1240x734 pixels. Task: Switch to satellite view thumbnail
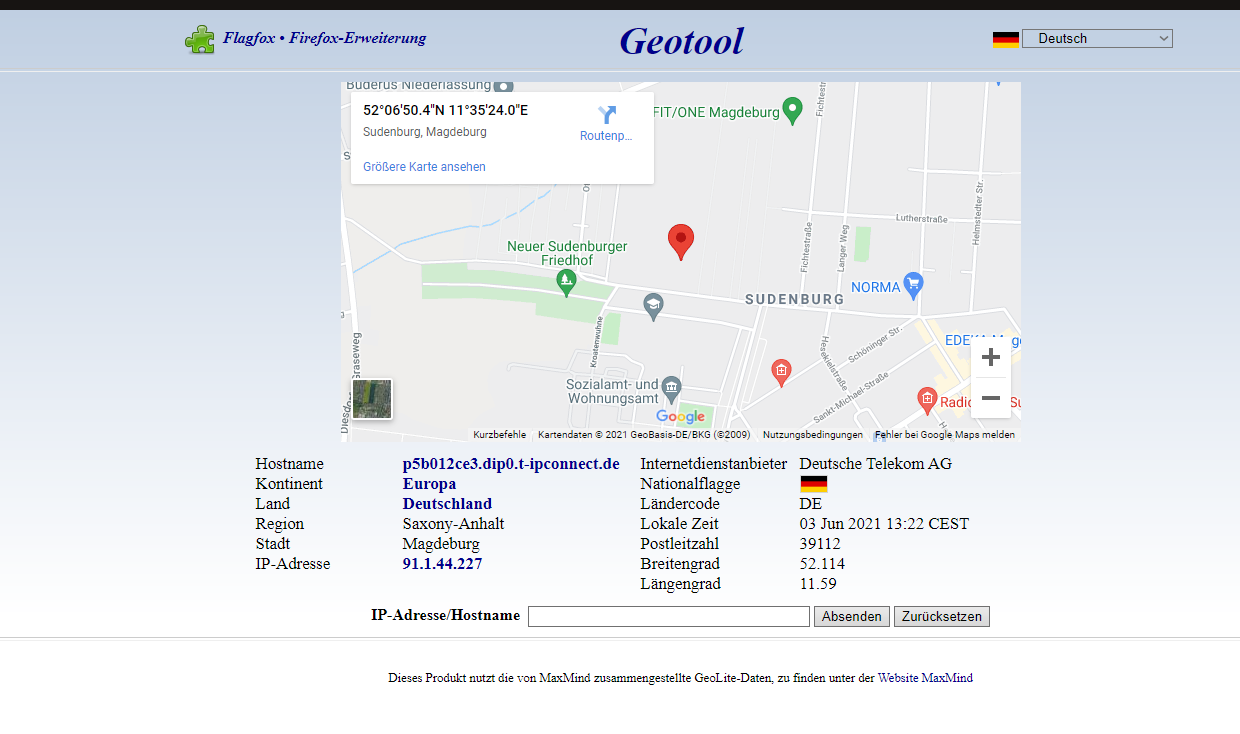pos(372,399)
